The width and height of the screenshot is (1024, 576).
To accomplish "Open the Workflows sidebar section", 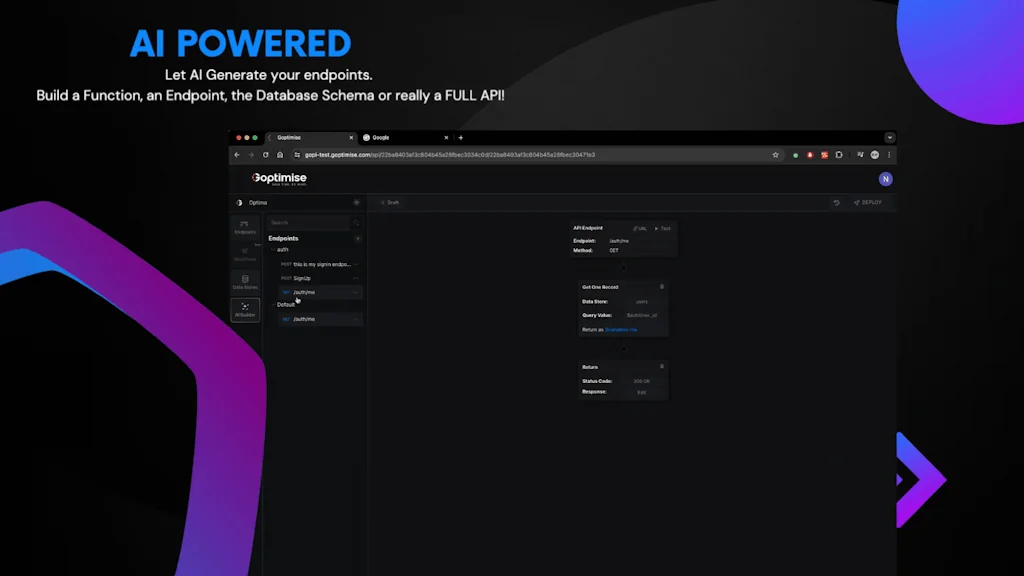I will click(x=245, y=254).
